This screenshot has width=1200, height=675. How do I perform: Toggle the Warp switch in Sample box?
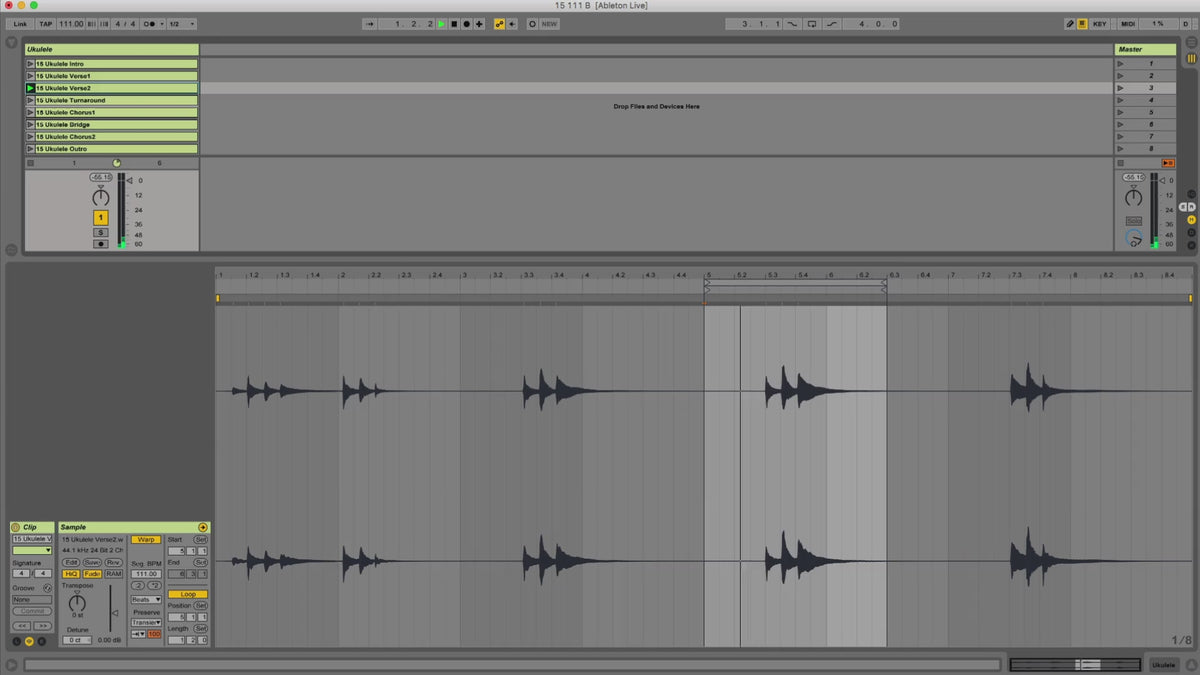tap(146, 539)
